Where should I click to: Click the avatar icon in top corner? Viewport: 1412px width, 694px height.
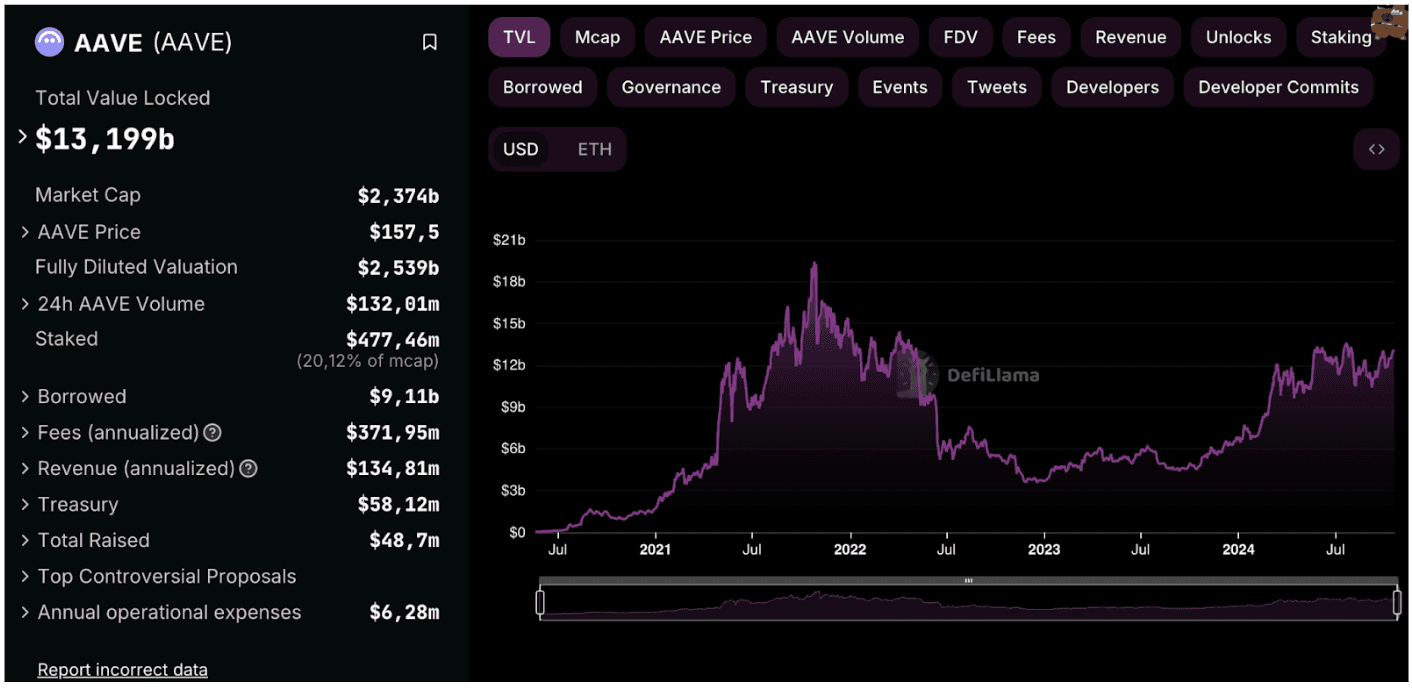[1387, 21]
